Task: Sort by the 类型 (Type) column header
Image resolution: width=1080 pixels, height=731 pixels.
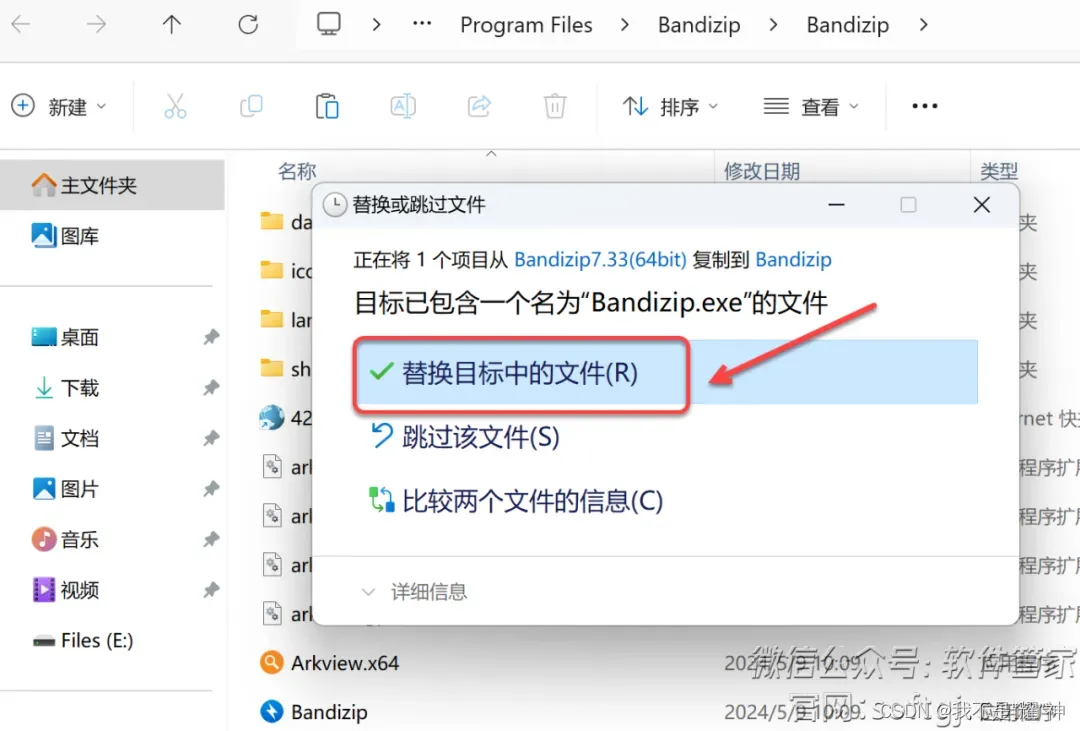Action: pyautogui.click(x=999, y=171)
